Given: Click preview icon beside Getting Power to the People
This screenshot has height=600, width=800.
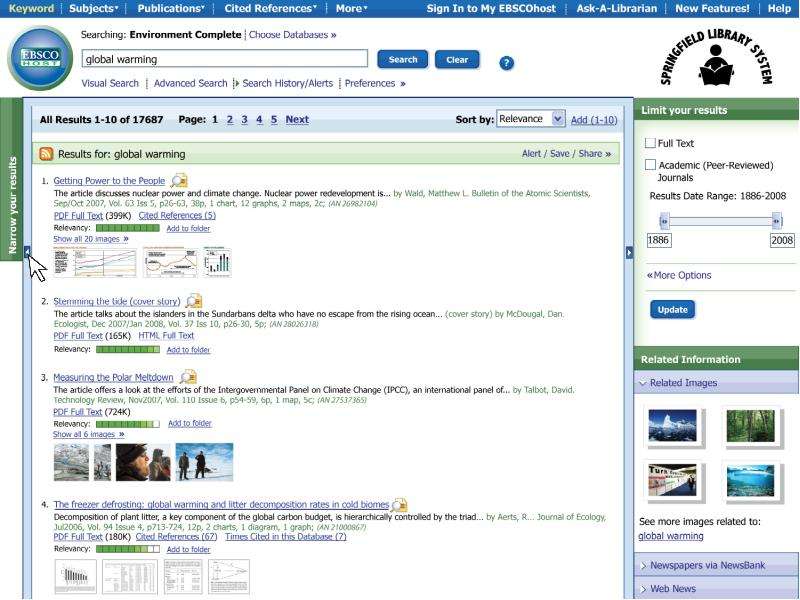Looking at the screenshot, I should click(179, 181).
